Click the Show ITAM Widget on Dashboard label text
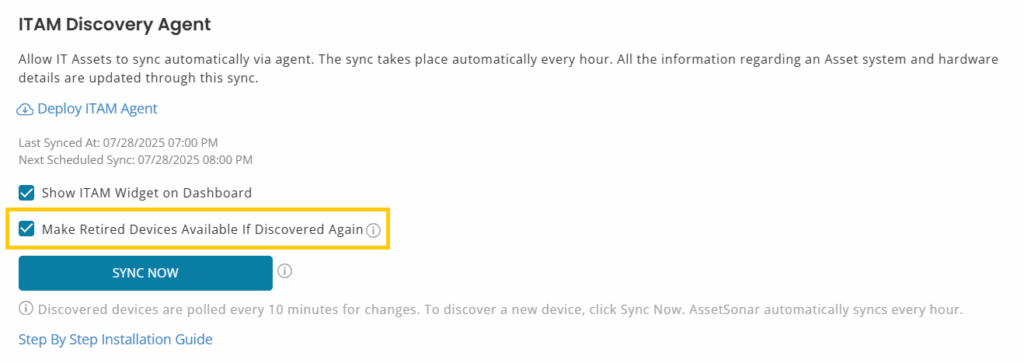This screenshot has height=363, width=1024. (x=146, y=193)
